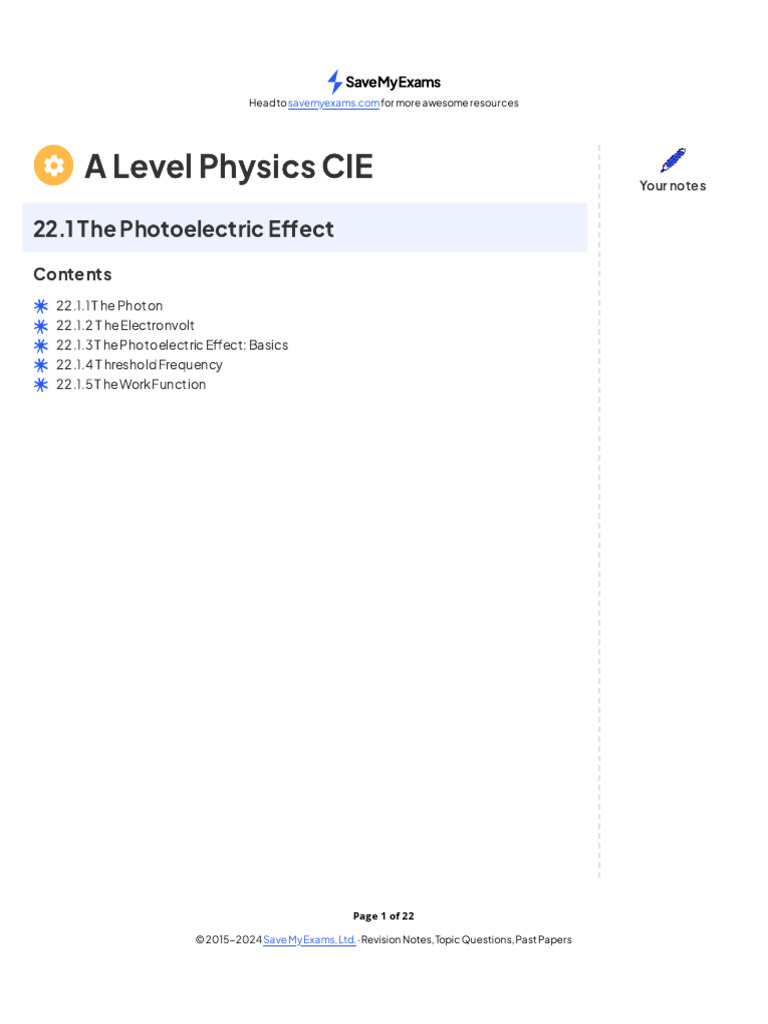Click the star bullet beside Photoelectric Effect: Basics
Image resolution: width=768 pixels, height=1024 pixels.
[x=41, y=345]
